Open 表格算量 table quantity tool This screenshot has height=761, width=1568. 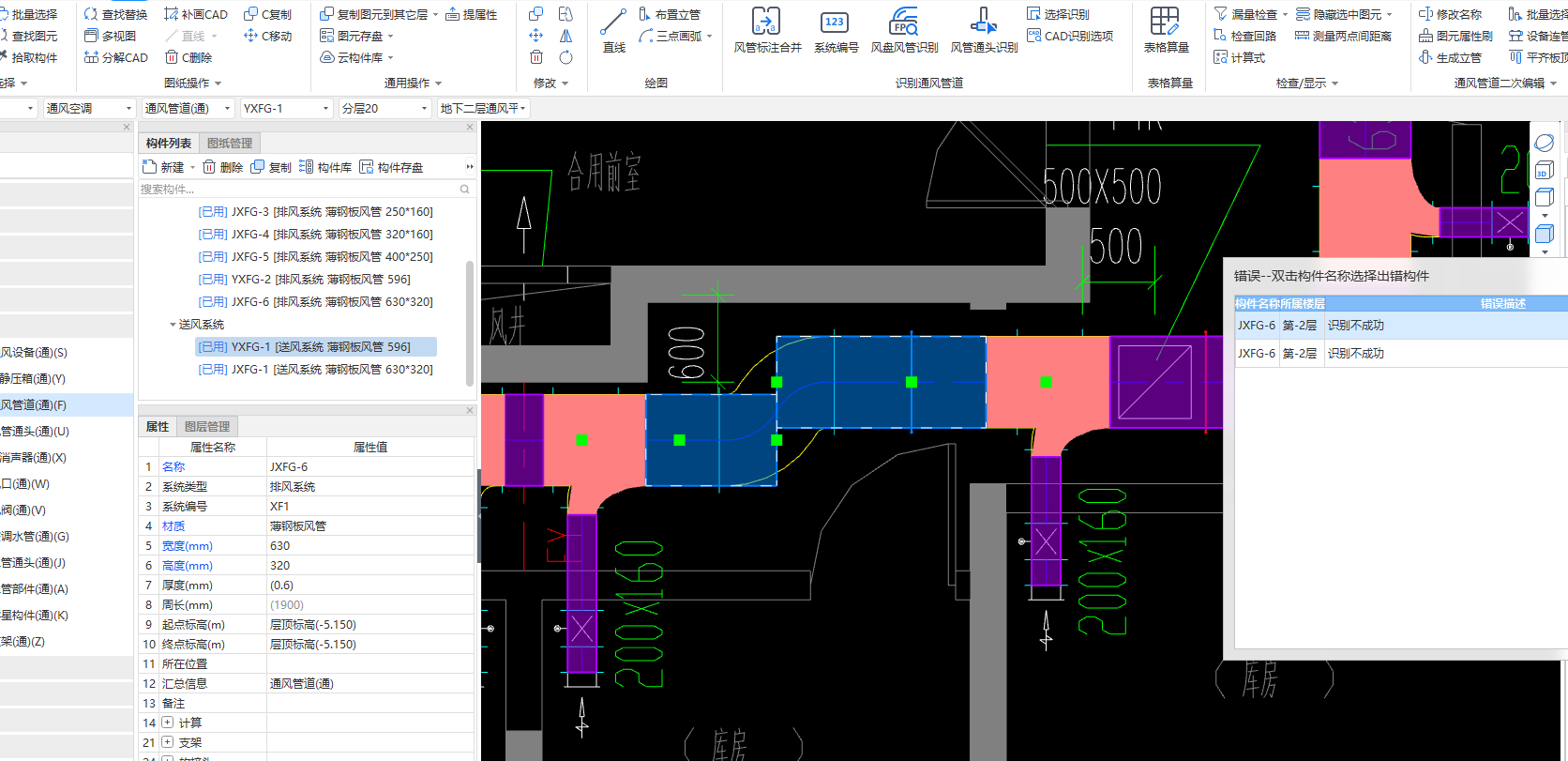[1166, 31]
